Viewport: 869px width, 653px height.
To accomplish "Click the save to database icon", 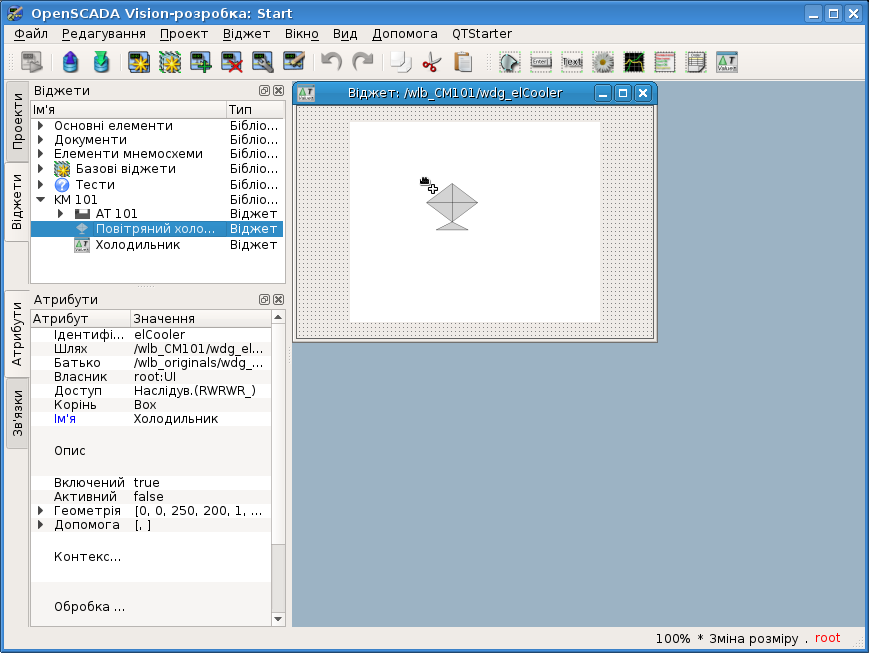I will coord(101,62).
